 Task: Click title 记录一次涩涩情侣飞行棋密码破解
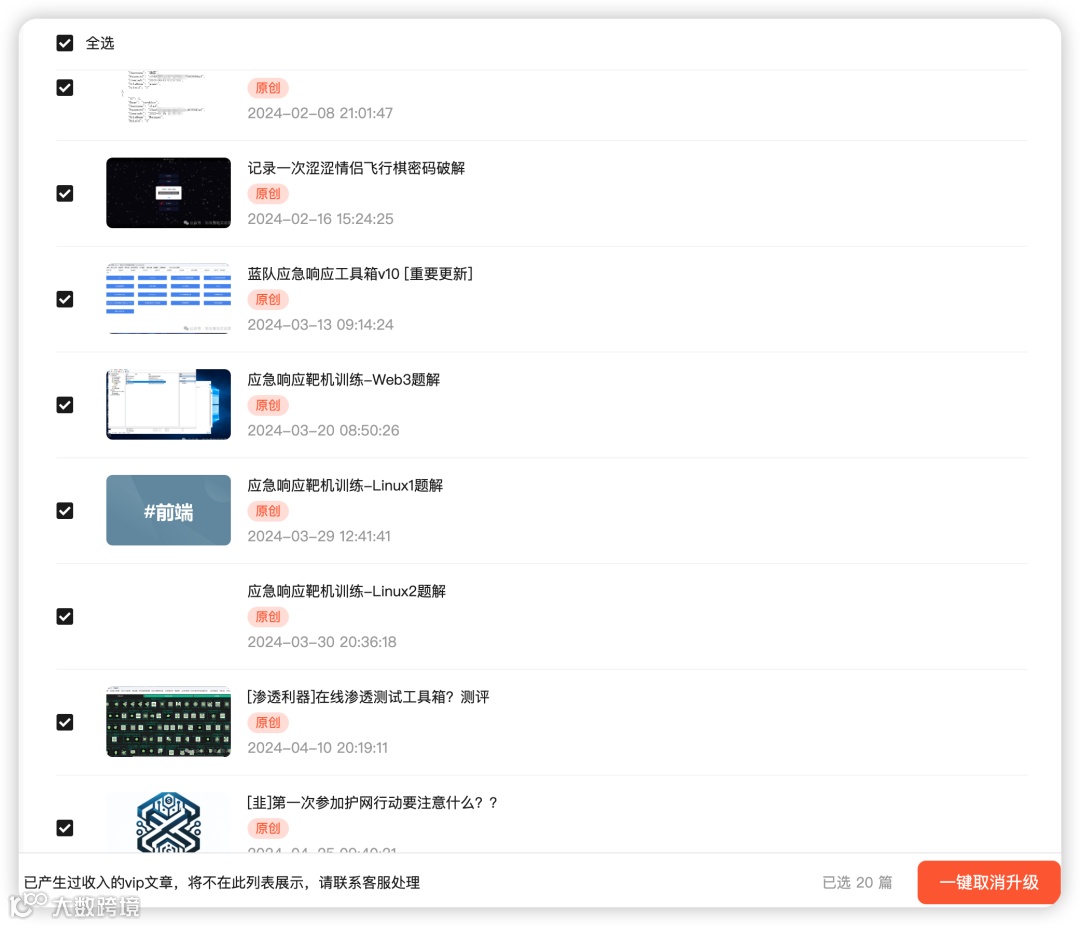point(356,168)
